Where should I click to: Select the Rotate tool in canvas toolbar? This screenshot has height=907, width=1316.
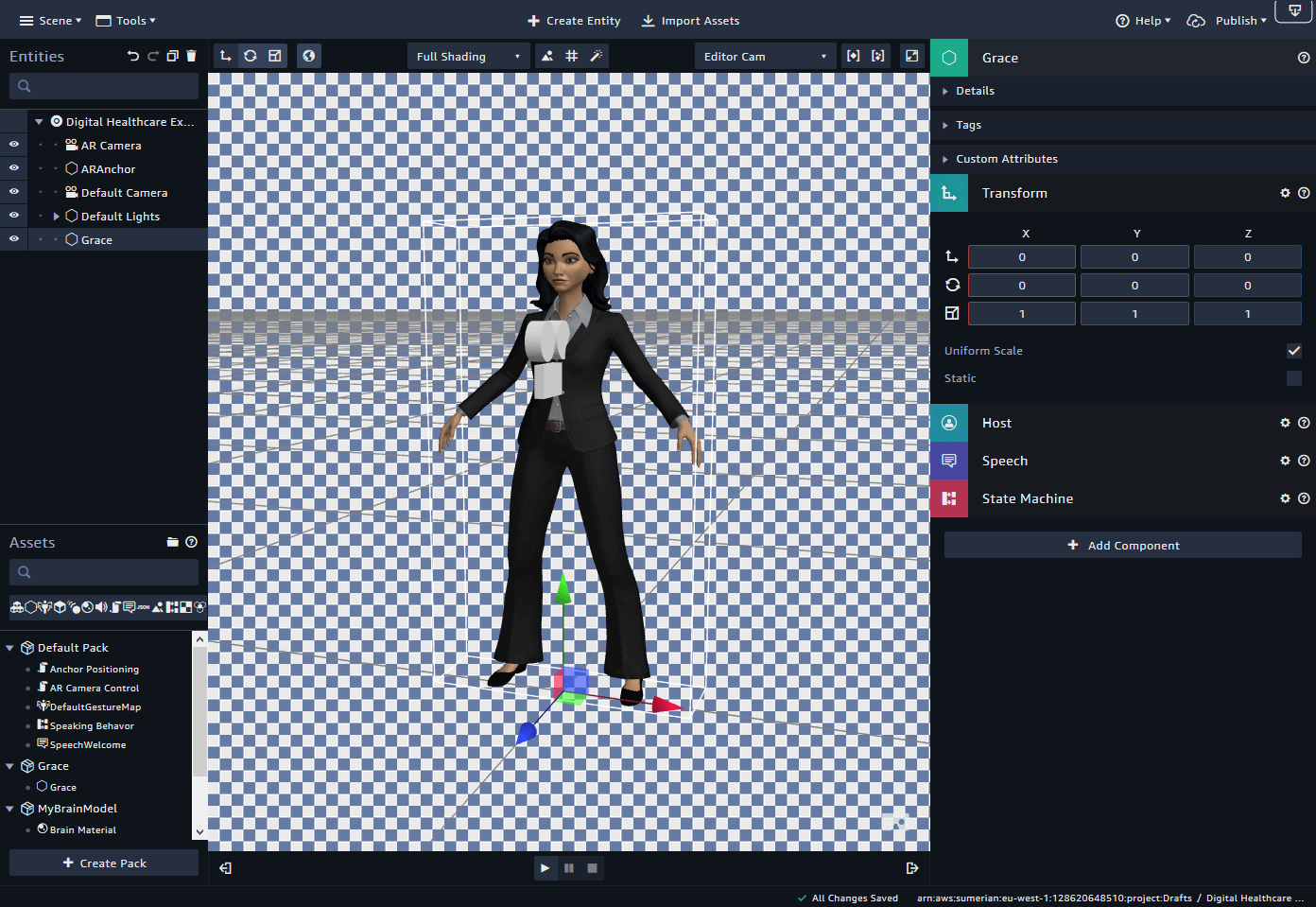[250, 56]
